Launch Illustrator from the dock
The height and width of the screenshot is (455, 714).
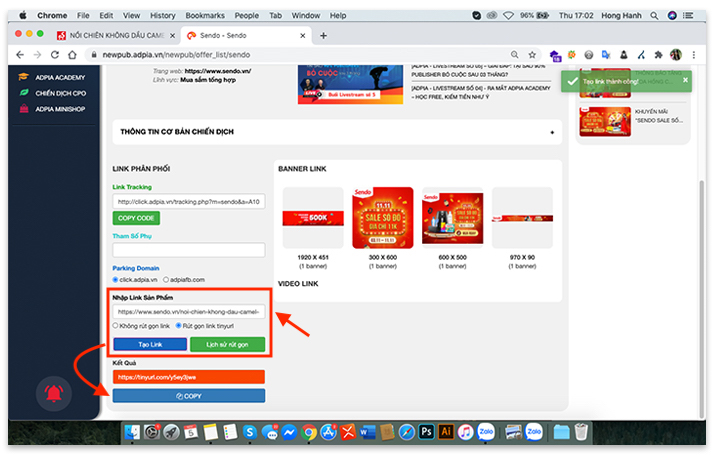pos(446,432)
